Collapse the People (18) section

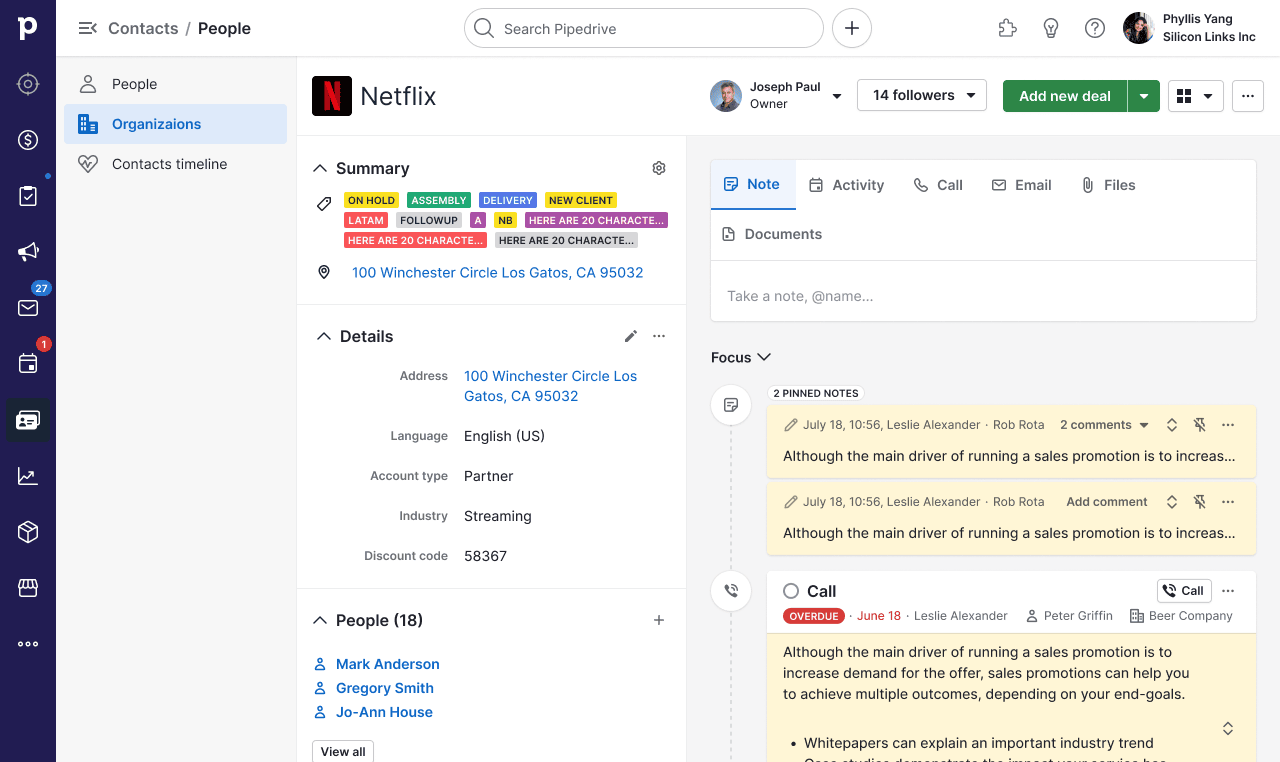(x=320, y=620)
